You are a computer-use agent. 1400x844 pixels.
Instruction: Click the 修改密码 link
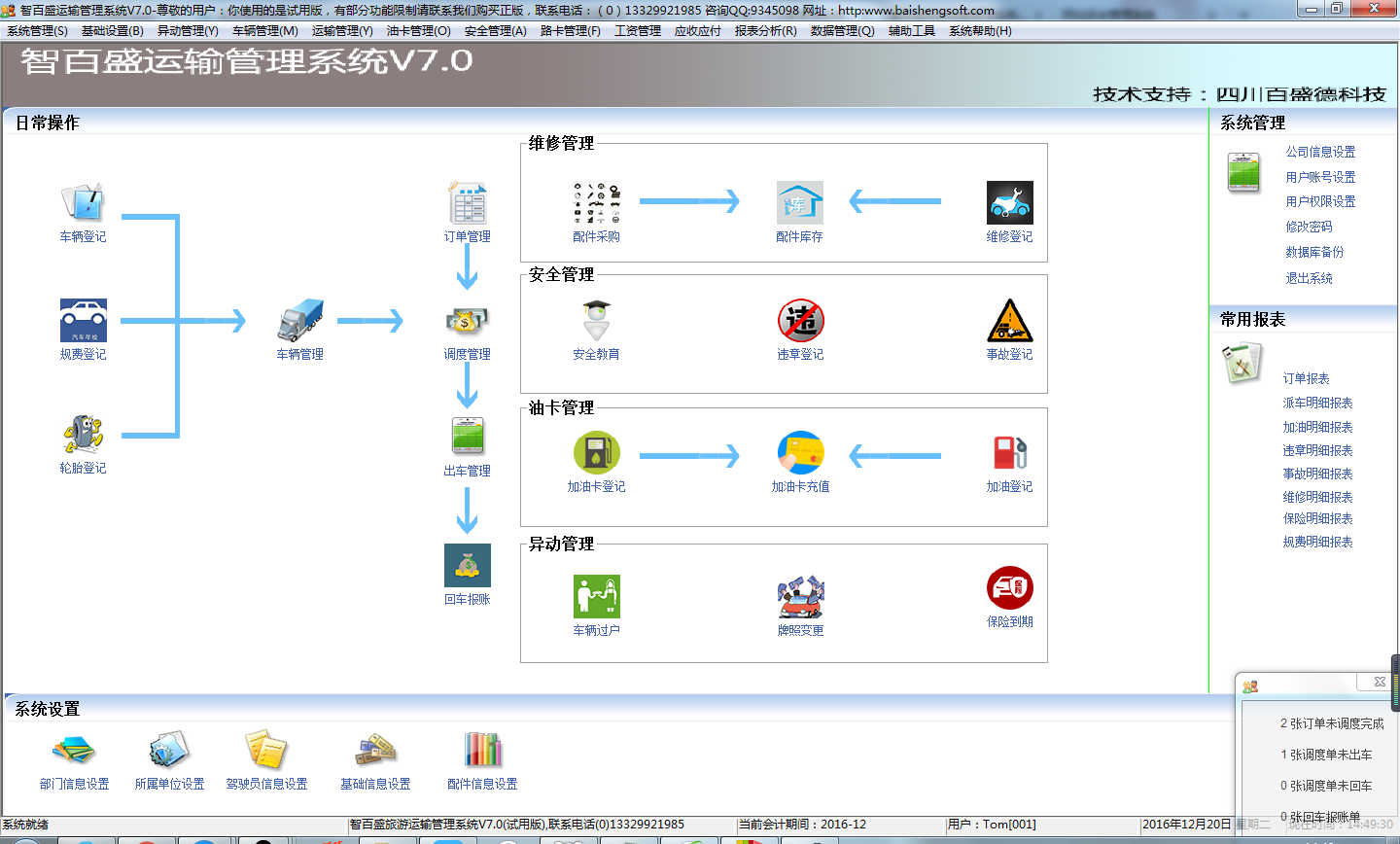point(1309,227)
